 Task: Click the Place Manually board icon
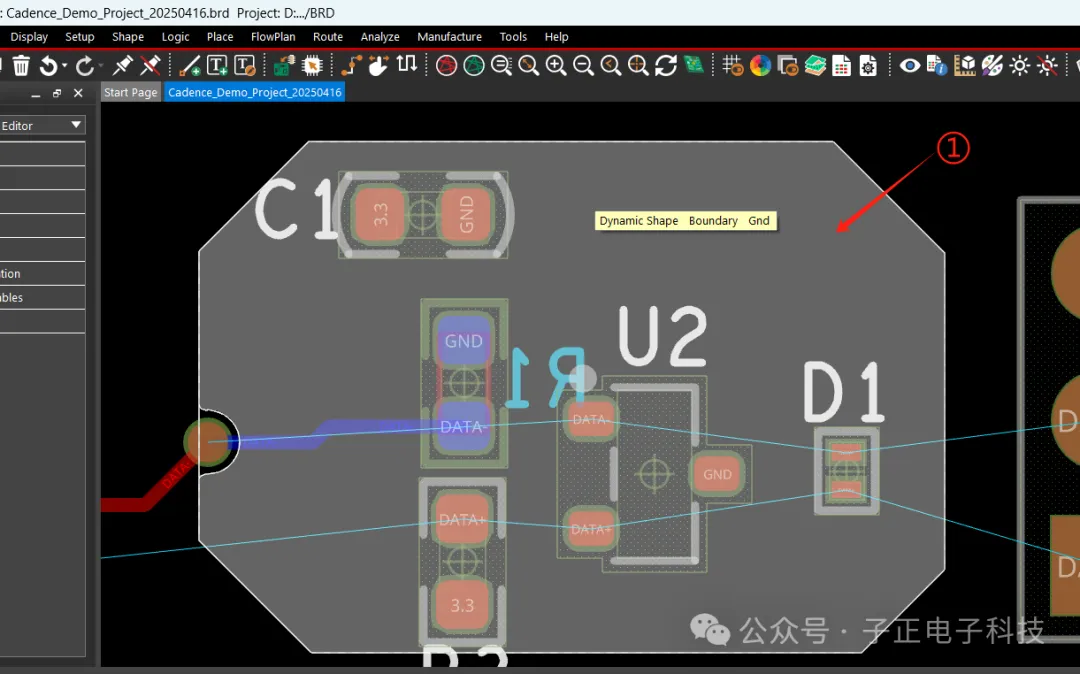click(284, 65)
